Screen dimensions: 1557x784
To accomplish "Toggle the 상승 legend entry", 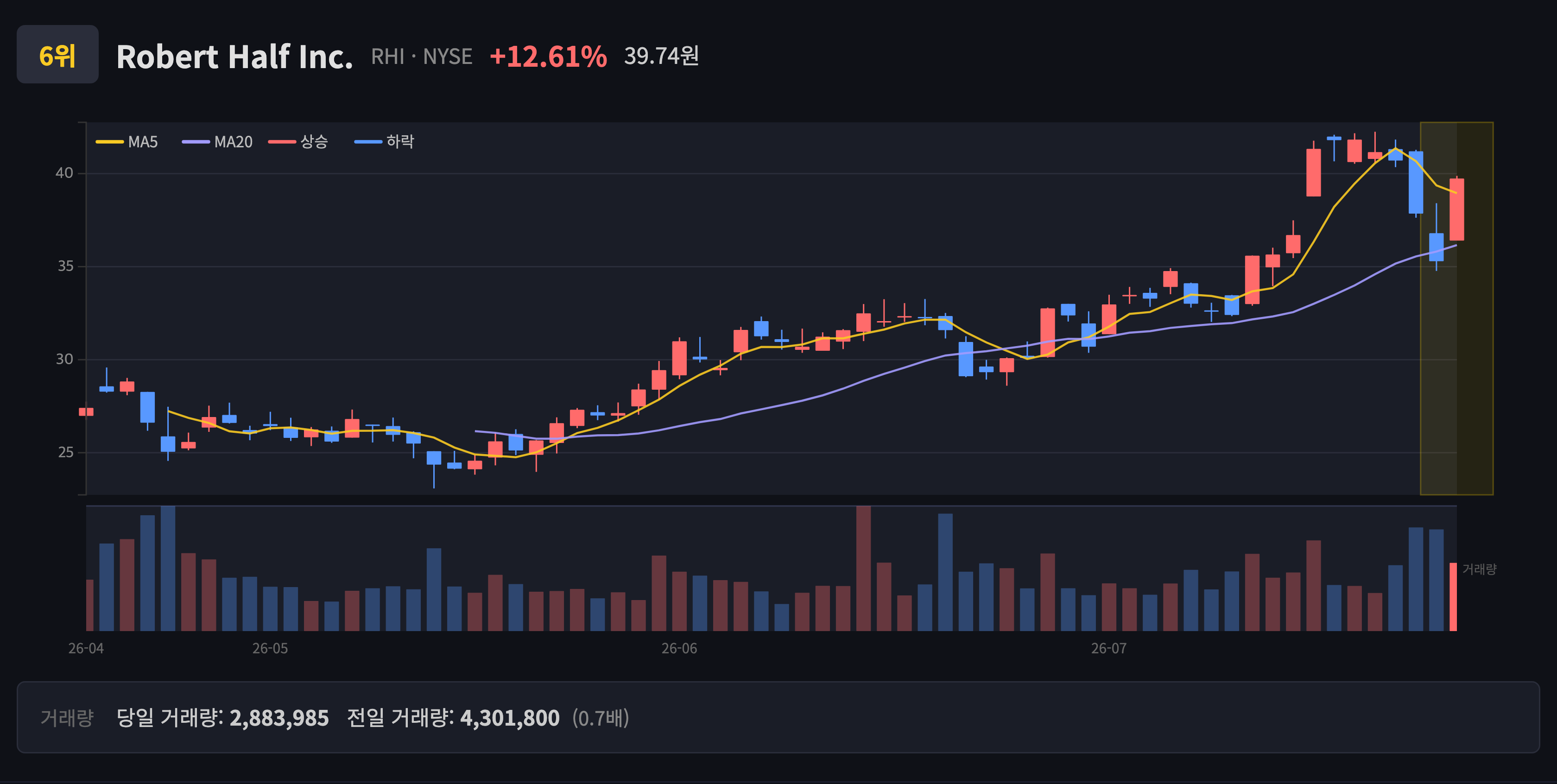I will (298, 142).
